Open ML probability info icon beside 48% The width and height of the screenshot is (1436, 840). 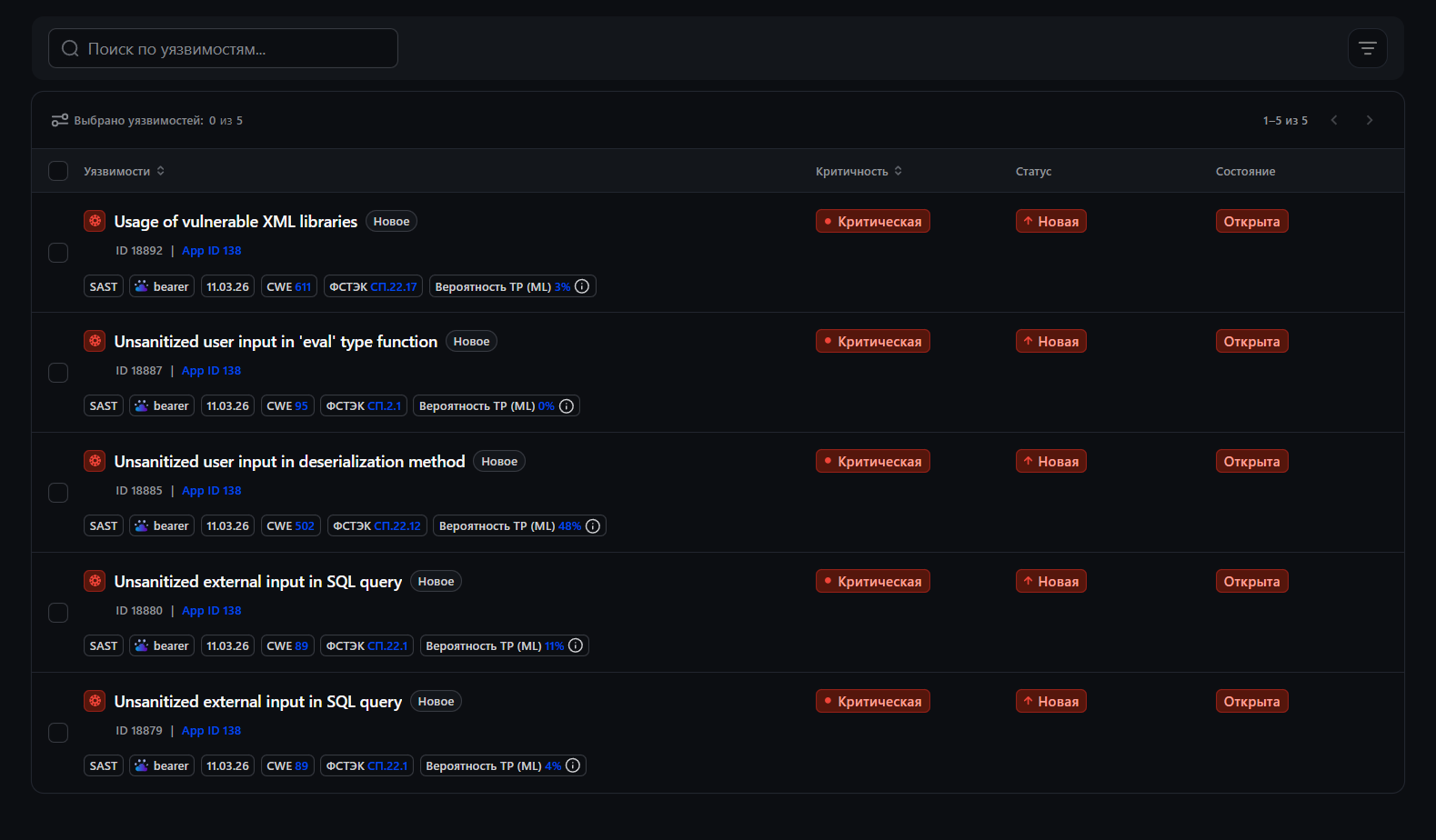pyautogui.click(x=593, y=526)
